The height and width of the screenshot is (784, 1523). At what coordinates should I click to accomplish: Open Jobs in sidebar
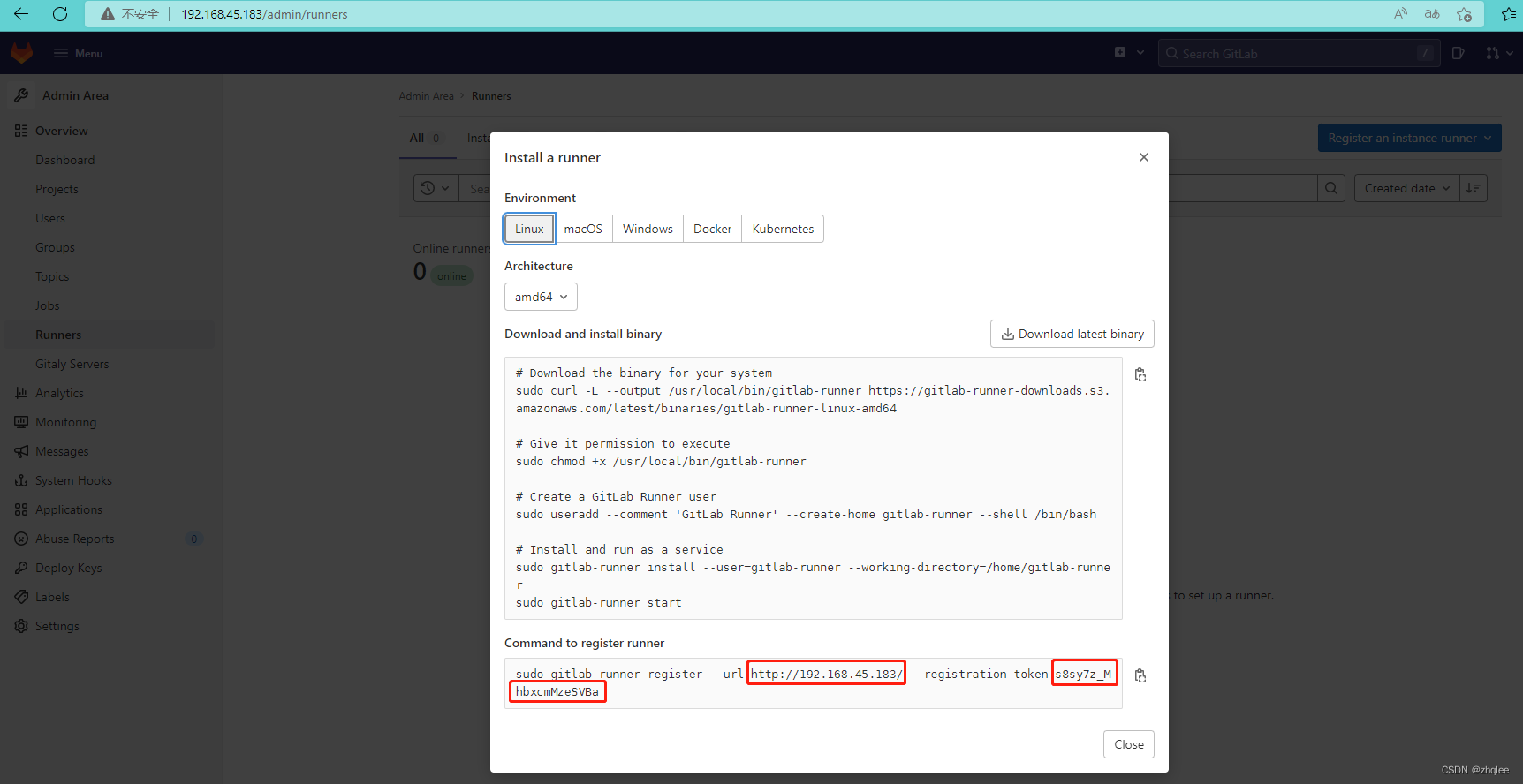point(48,305)
